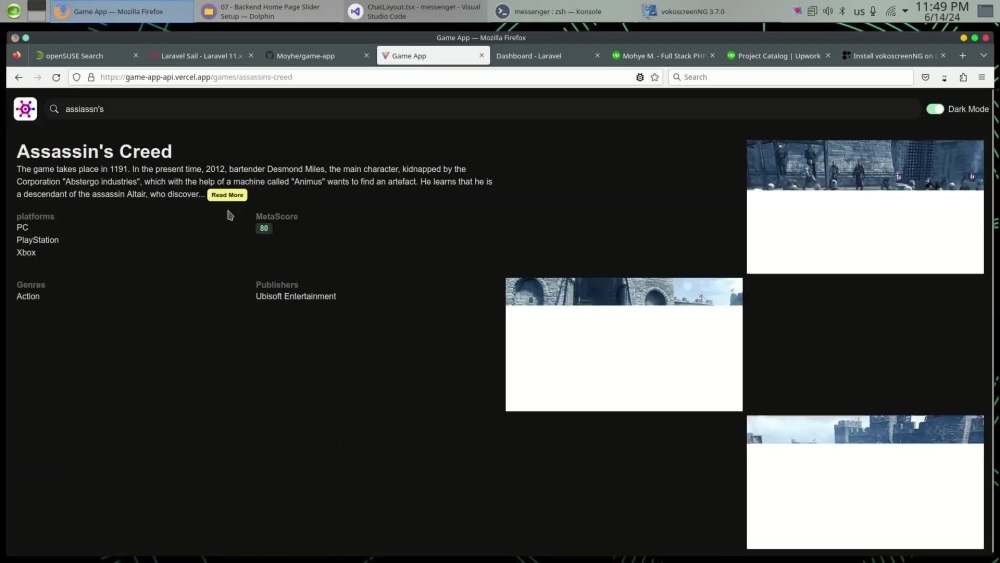Expand the list all tabs chevron

pos(983,55)
